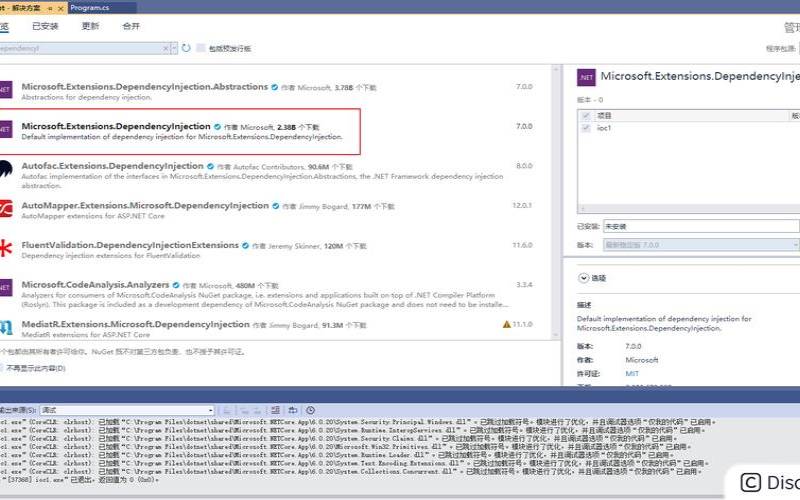The height and width of the screenshot is (500, 800).
Task: Click verified badge next to FluentValidation package
Action: click(245, 245)
